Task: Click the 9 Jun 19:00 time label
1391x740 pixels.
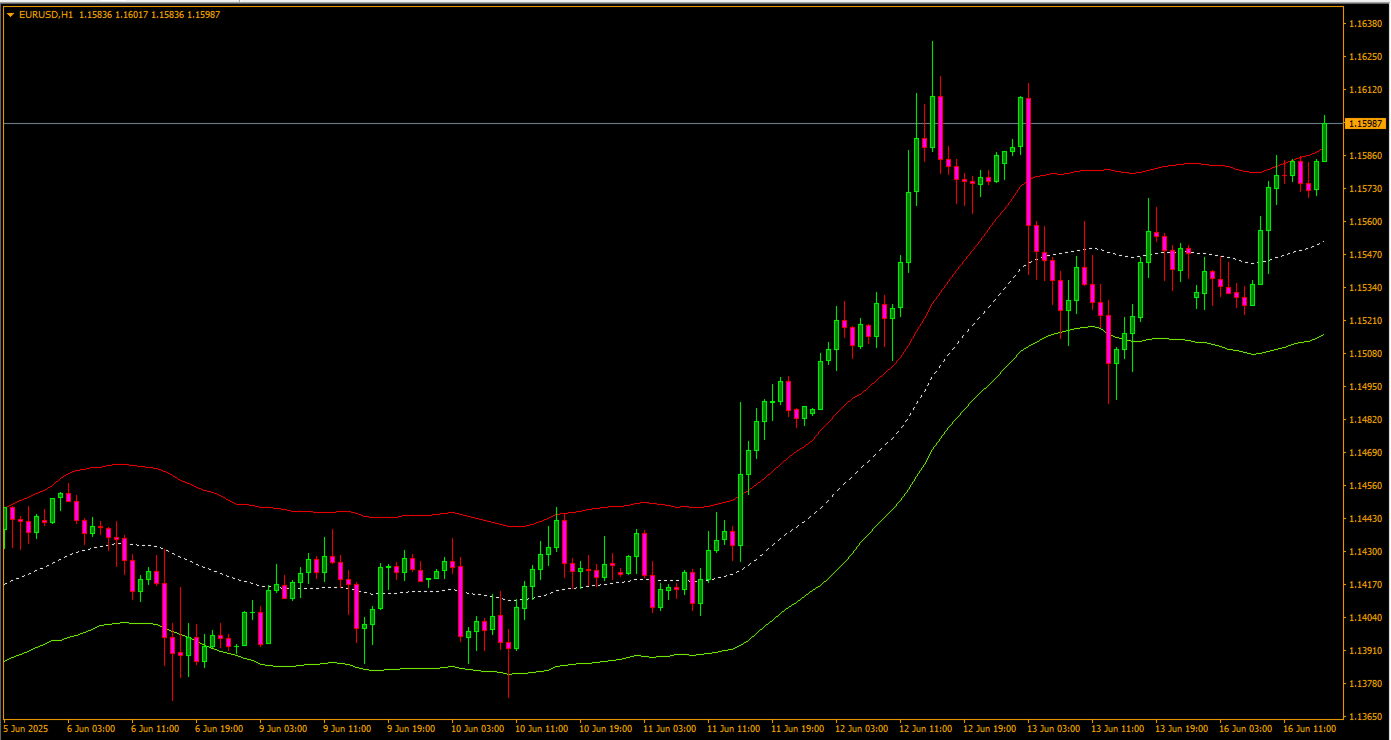Action: coord(411,729)
